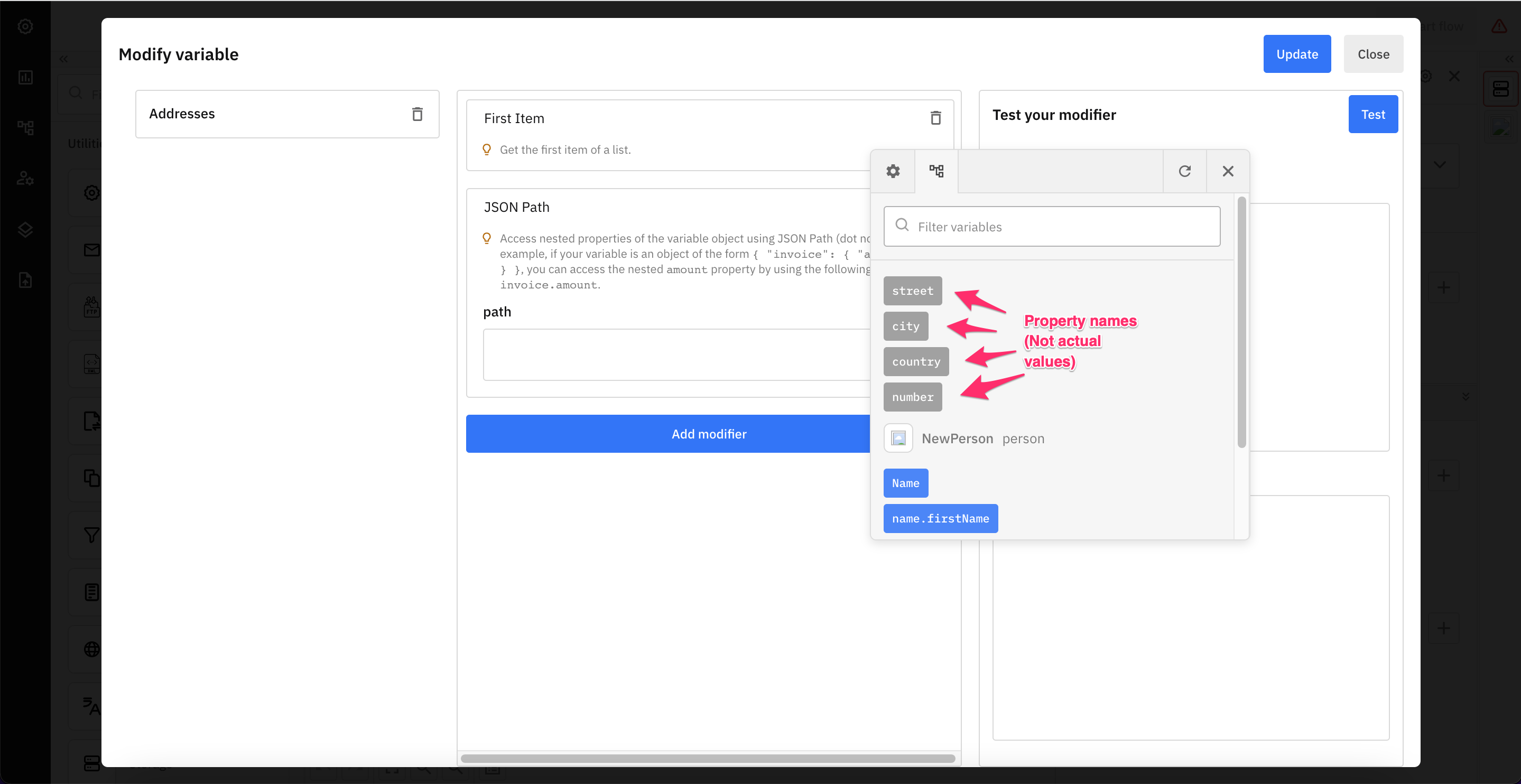Remove the First Item modifier

935,118
